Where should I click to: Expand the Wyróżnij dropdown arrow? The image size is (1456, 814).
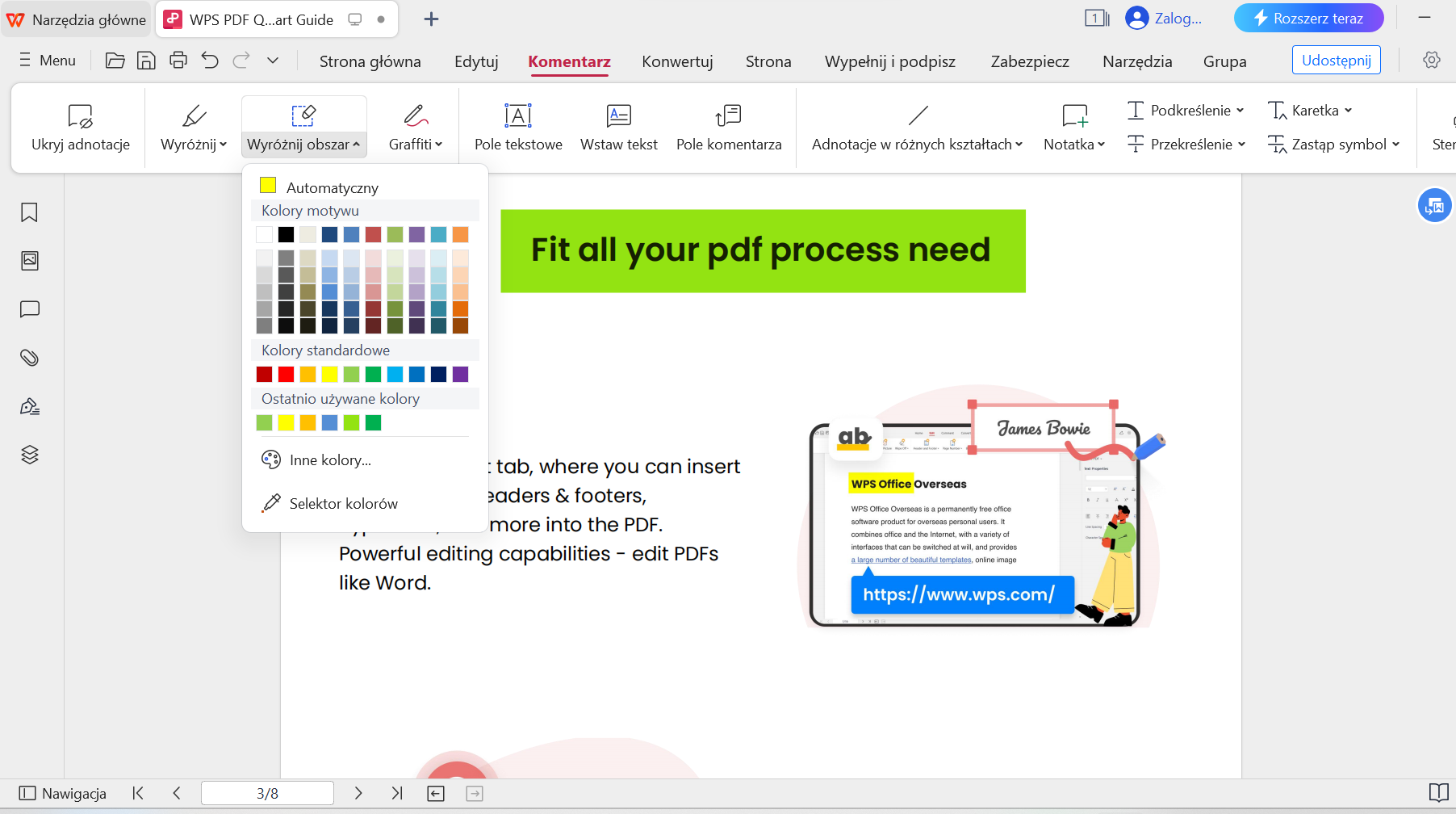(224, 145)
